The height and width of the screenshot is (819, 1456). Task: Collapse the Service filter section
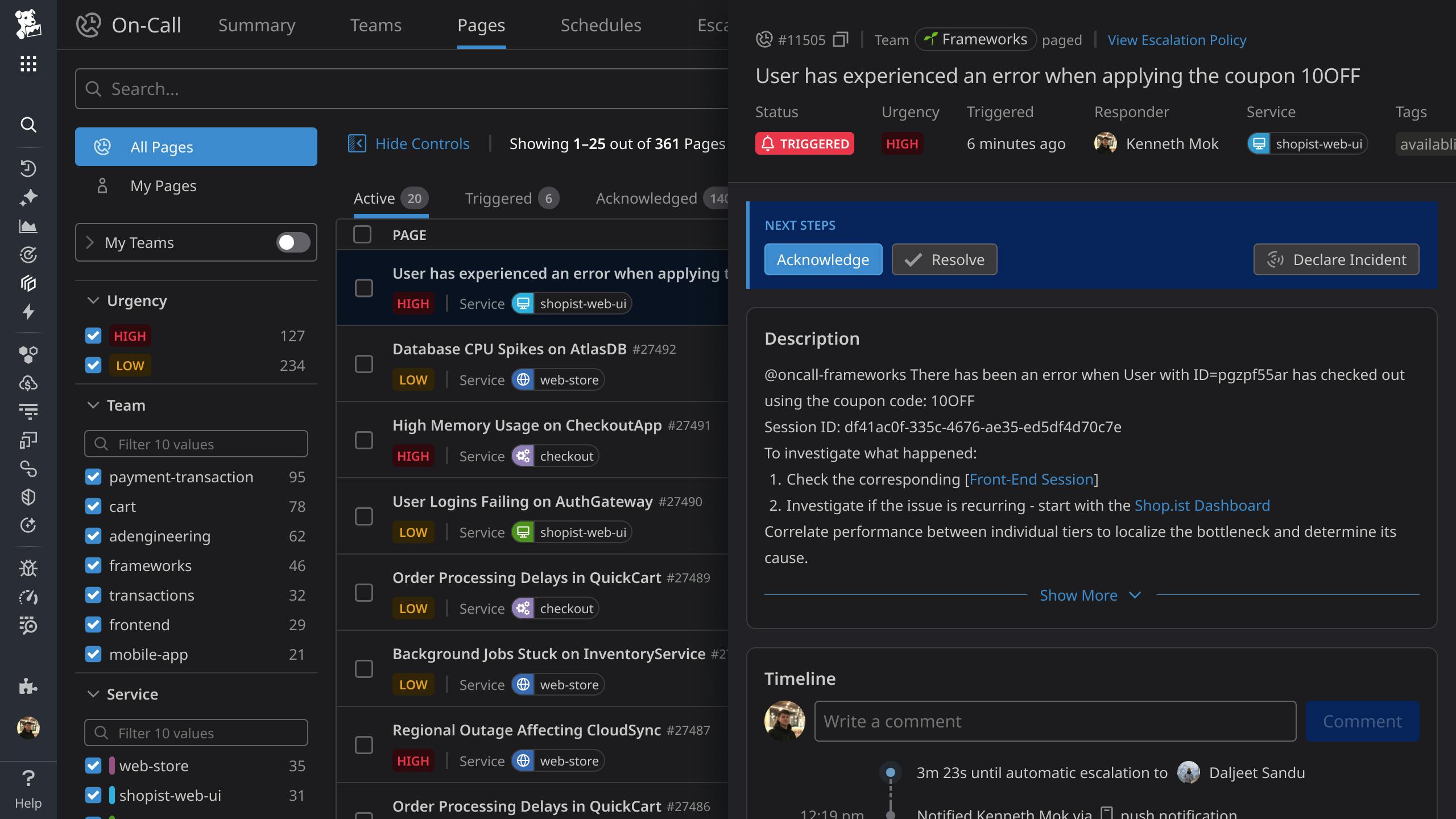coord(94,694)
